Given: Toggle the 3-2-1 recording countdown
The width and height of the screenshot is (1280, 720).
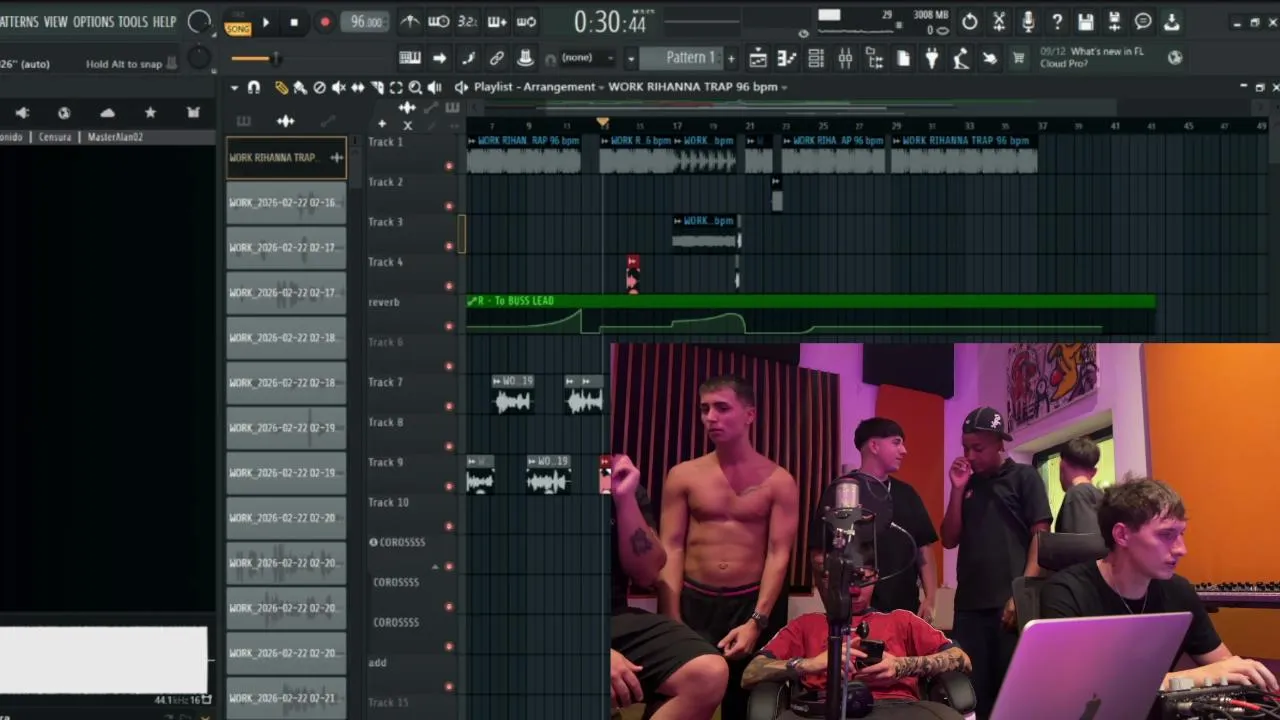Looking at the screenshot, I should [x=467, y=22].
